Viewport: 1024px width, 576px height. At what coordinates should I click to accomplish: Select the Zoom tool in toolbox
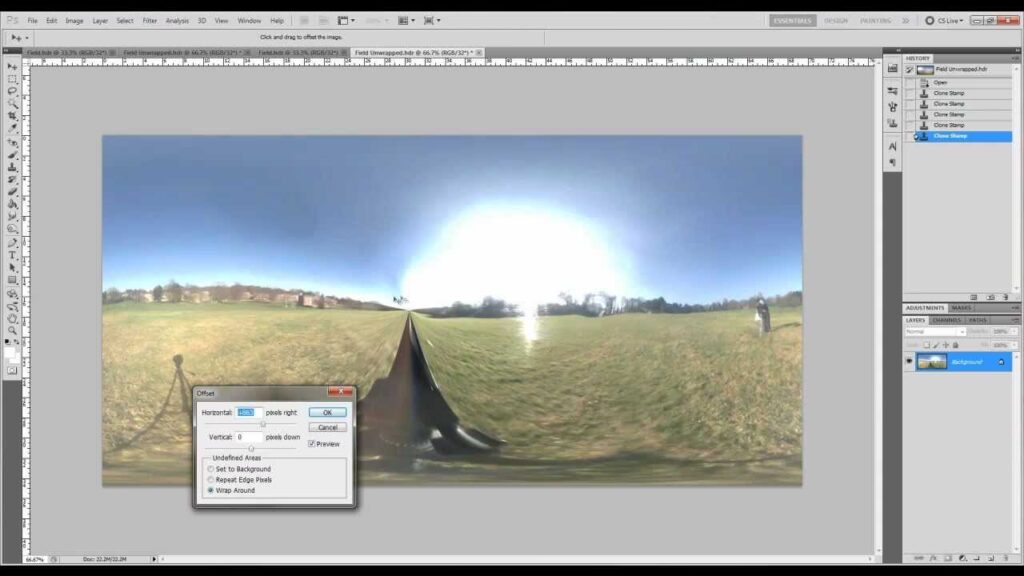pos(12,331)
